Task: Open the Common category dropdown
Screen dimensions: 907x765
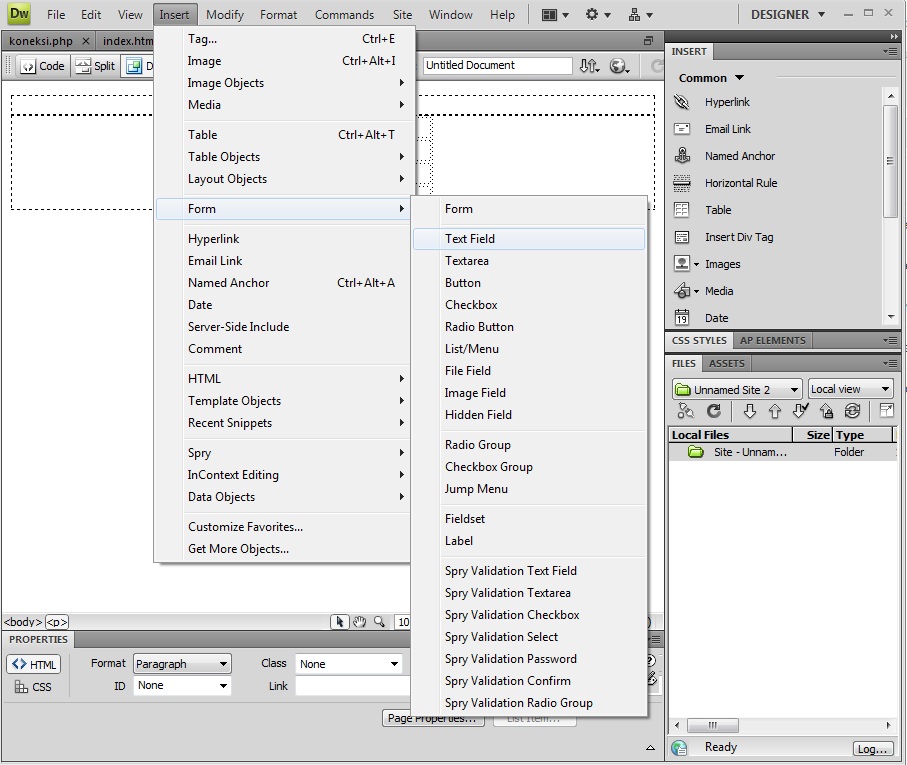Action: 711,78
